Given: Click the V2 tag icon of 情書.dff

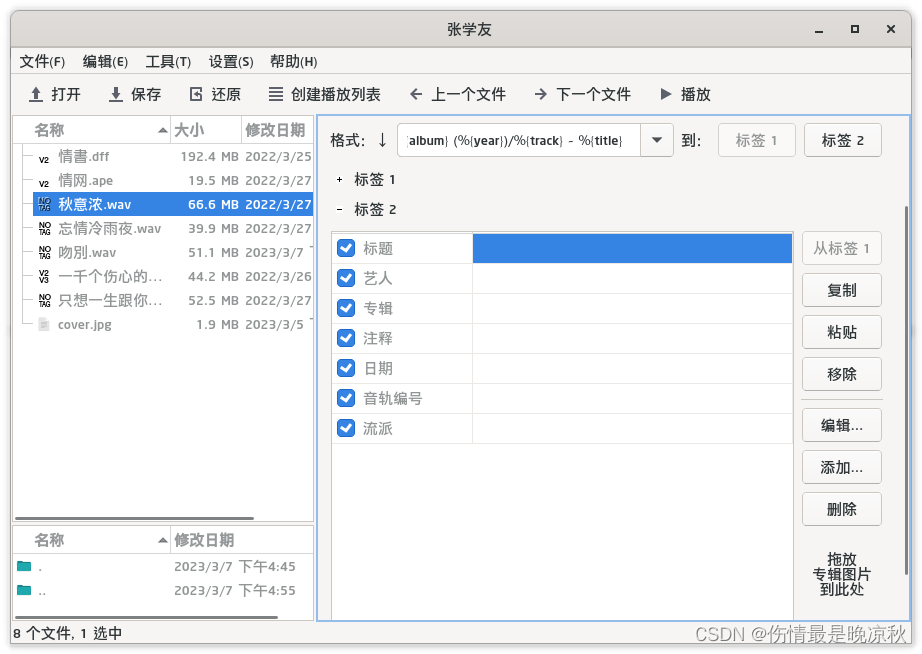Looking at the screenshot, I should pyautogui.click(x=44, y=159).
